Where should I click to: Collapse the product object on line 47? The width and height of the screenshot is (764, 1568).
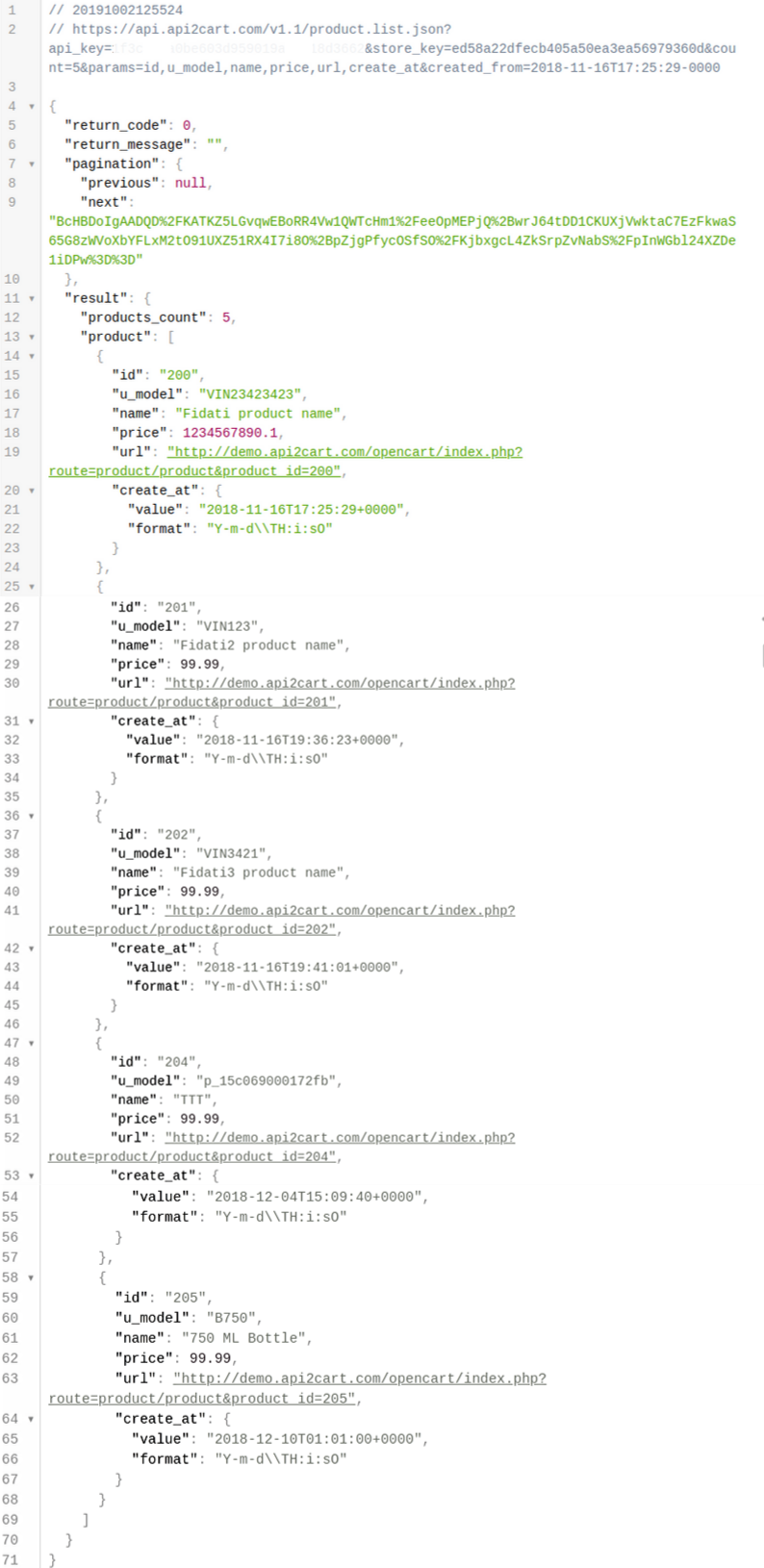click(x=32, y=1044)
